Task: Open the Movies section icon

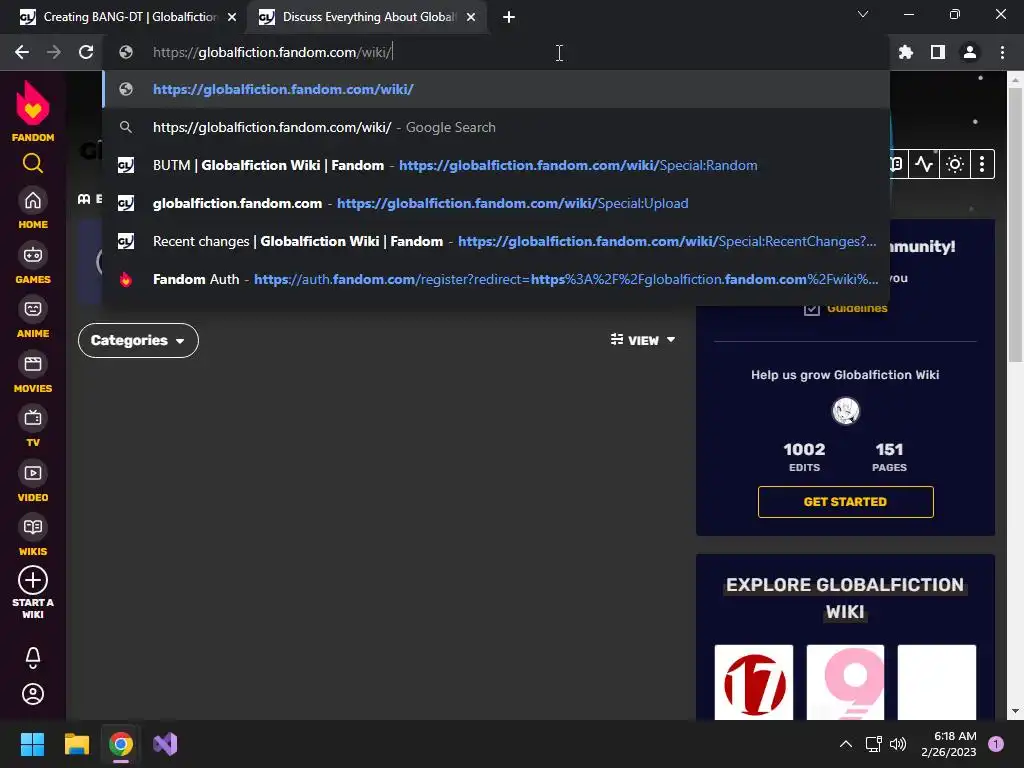Action: click(33, 364)
